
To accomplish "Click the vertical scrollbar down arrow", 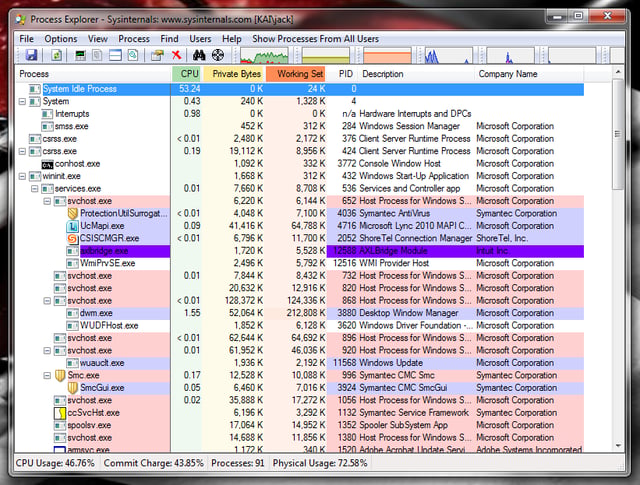I will 618,446.
